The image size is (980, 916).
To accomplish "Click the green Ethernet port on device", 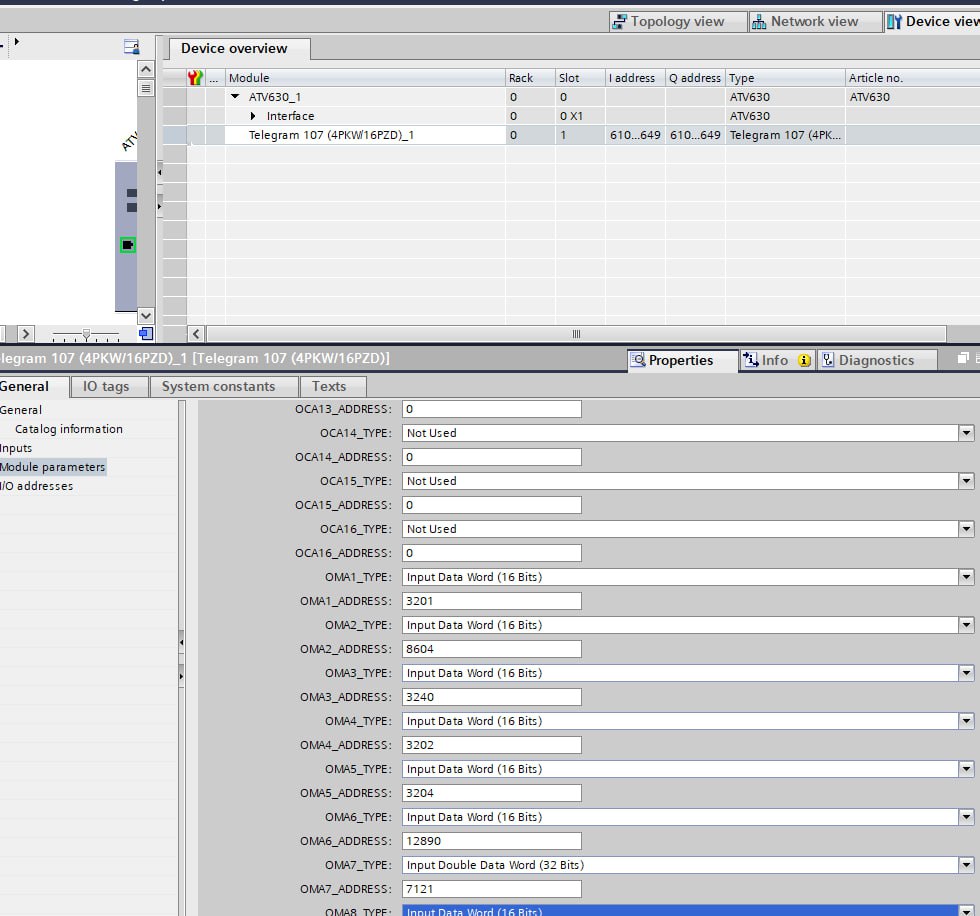I will click(128, 245).
